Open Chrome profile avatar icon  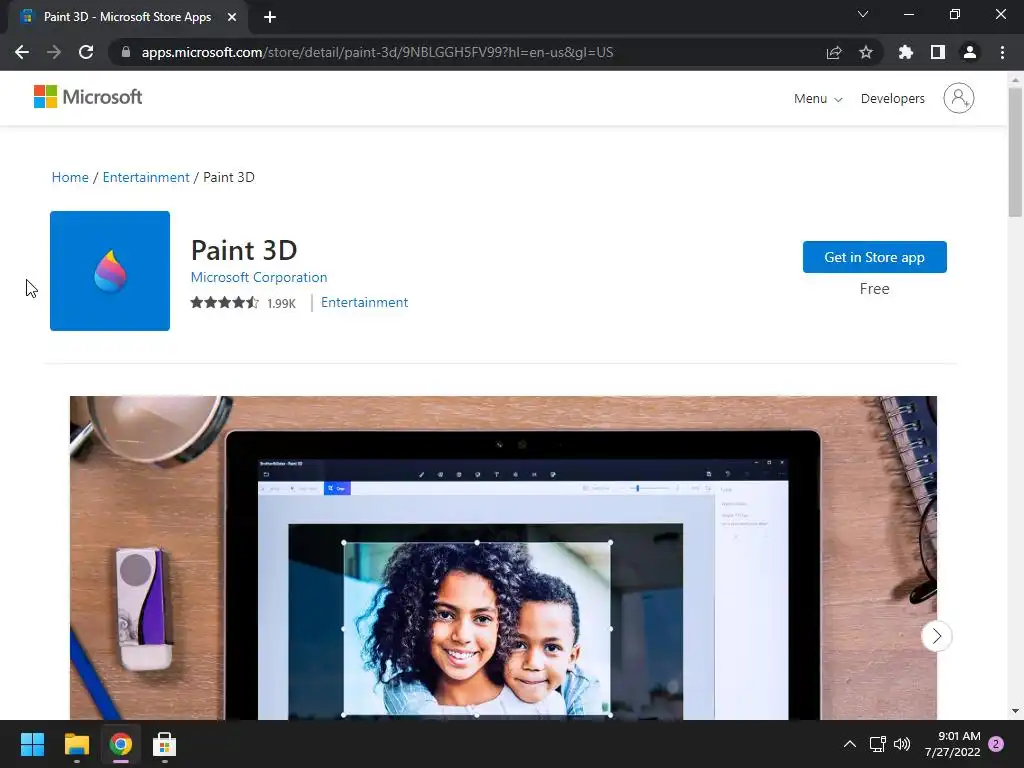tap(970, 52)
